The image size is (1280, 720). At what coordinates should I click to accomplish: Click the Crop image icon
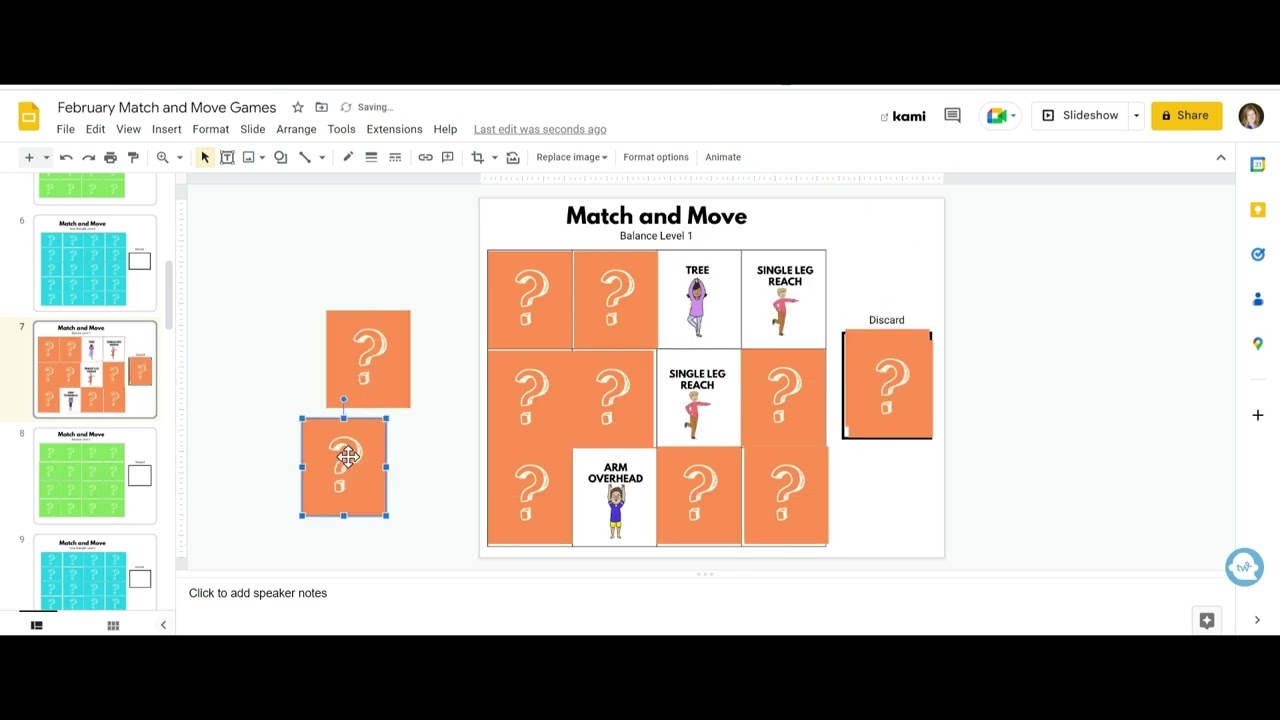pos(477,157)
